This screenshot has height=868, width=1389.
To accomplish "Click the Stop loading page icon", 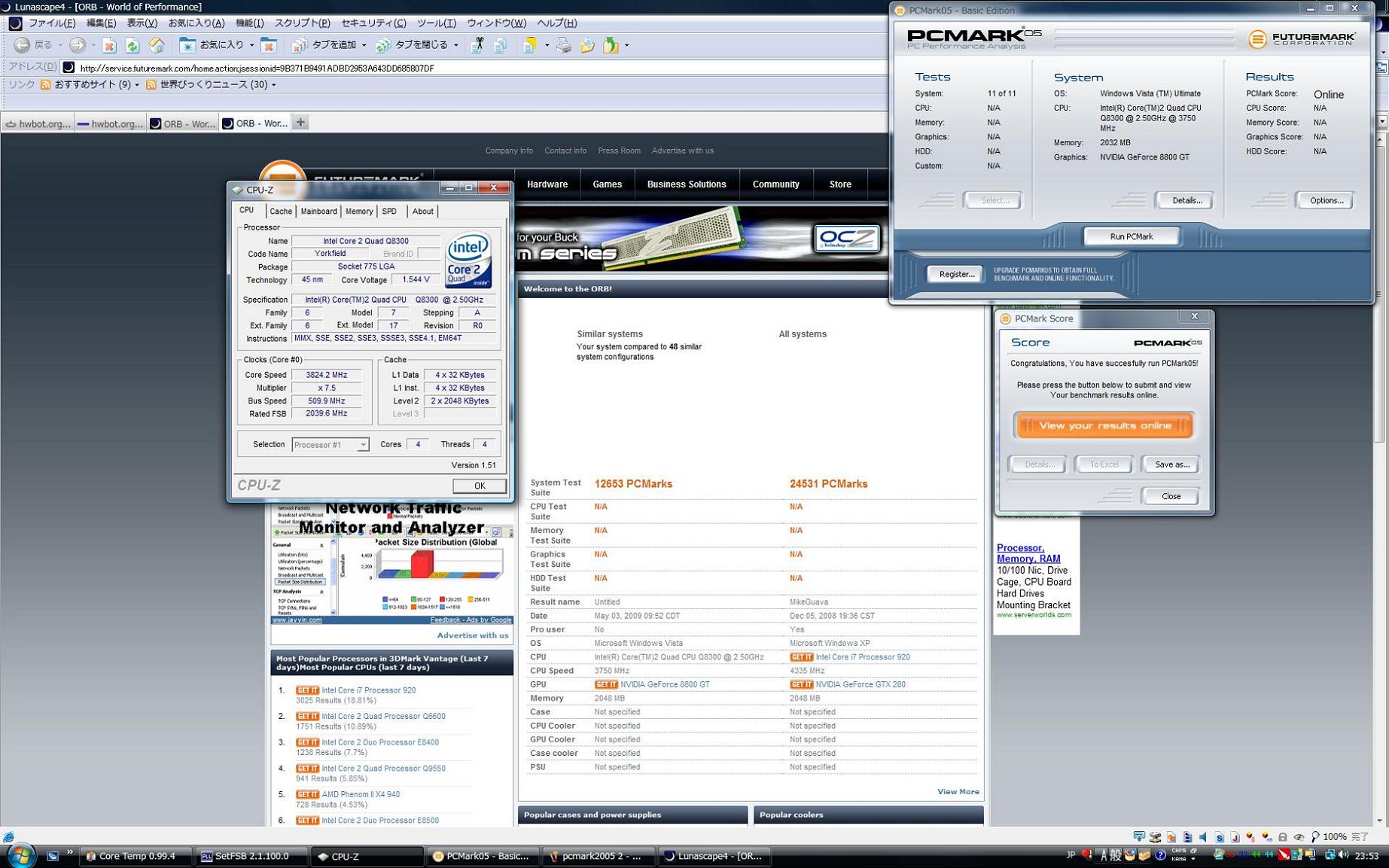I will [x=109, y=46].
